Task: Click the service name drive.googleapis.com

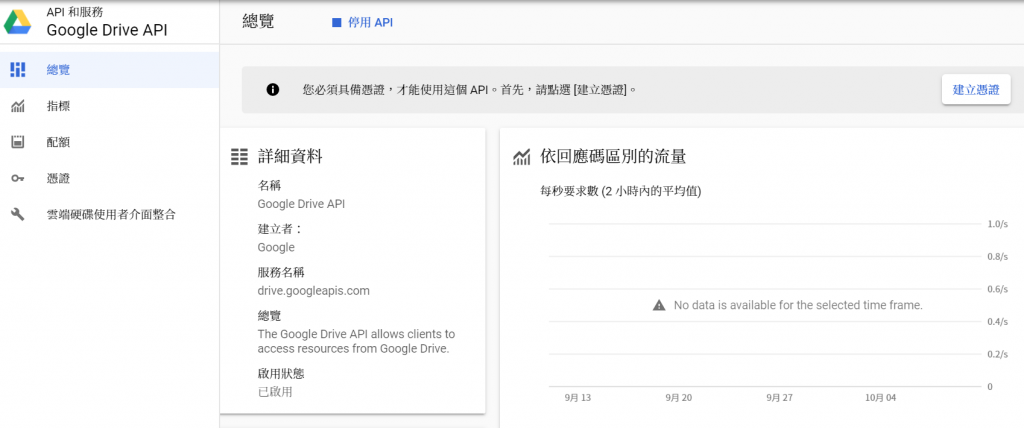Action: coord(314,291)
